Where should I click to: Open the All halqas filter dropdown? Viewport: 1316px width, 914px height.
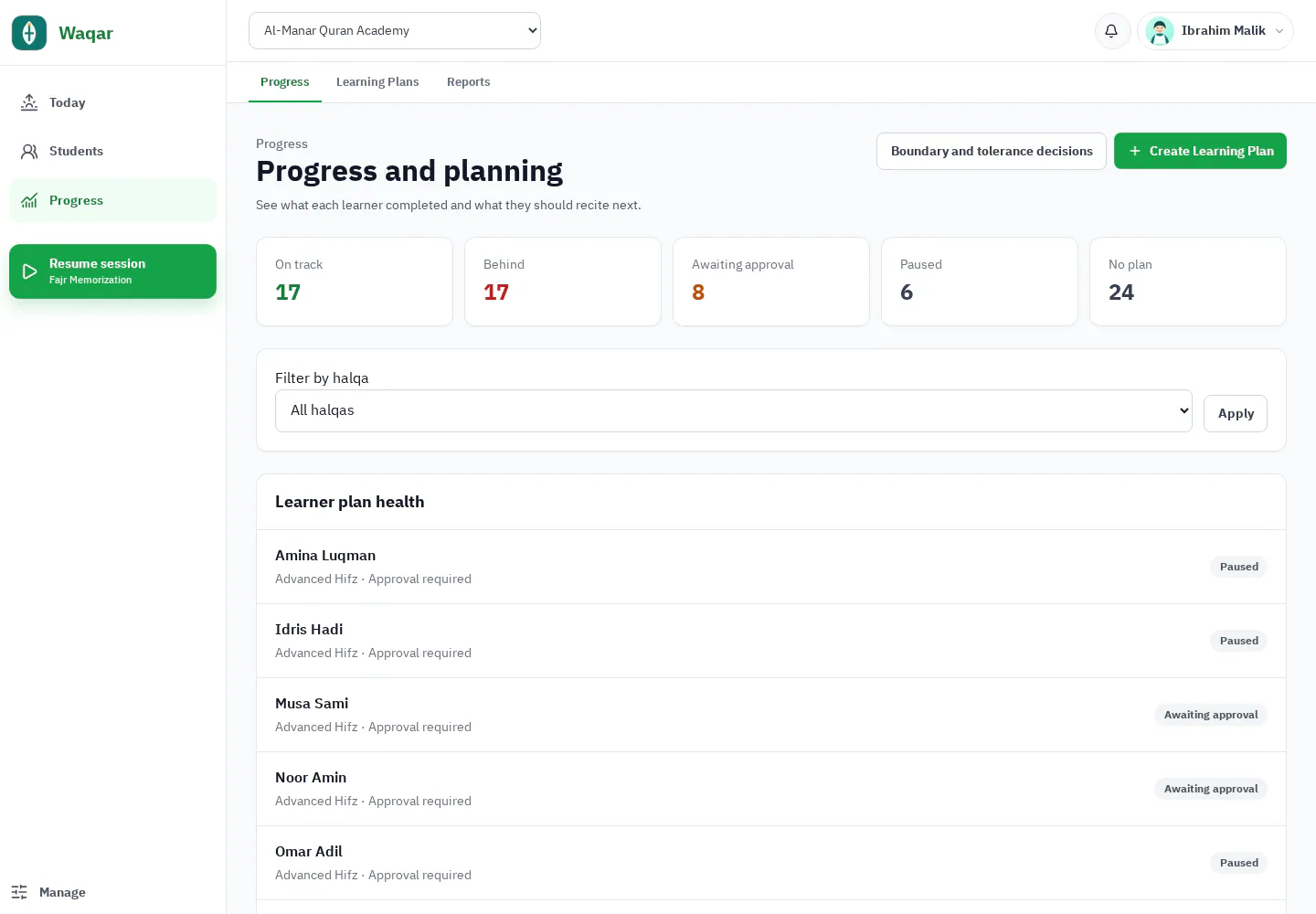pos(734,410)
